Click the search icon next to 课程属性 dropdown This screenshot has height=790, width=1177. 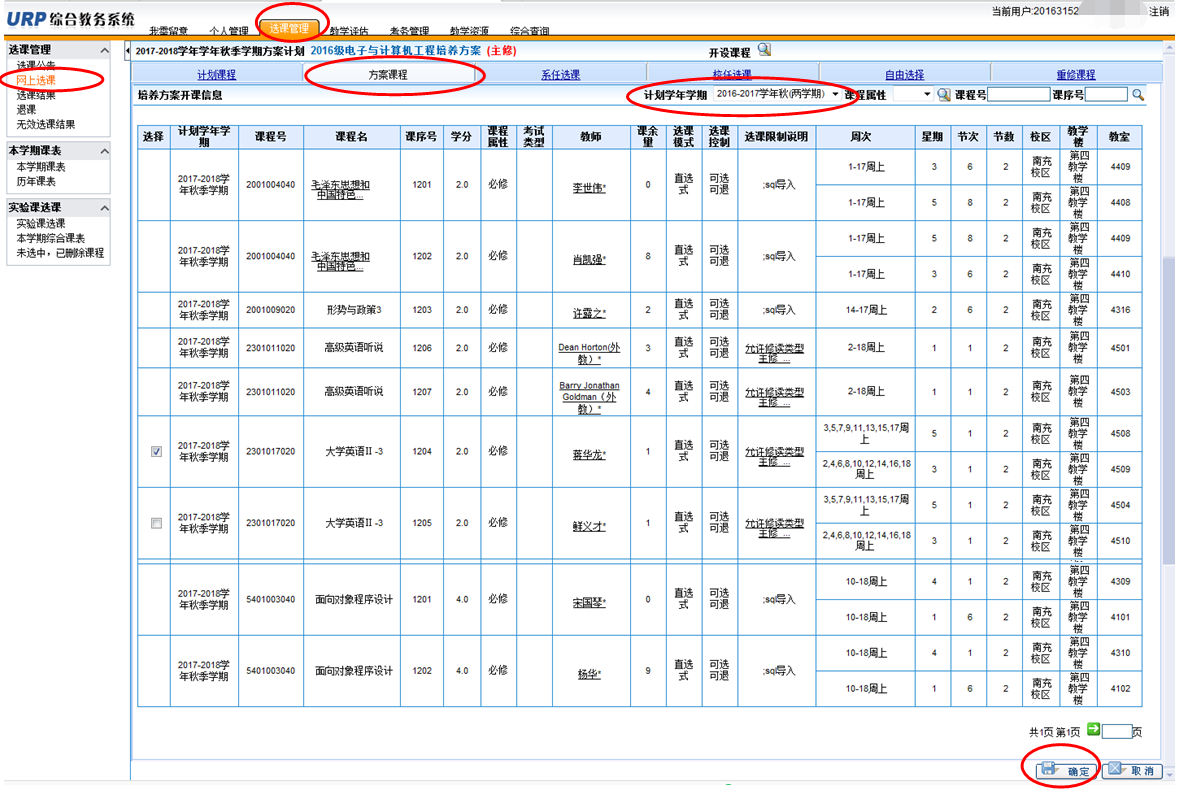click(944, 95)
